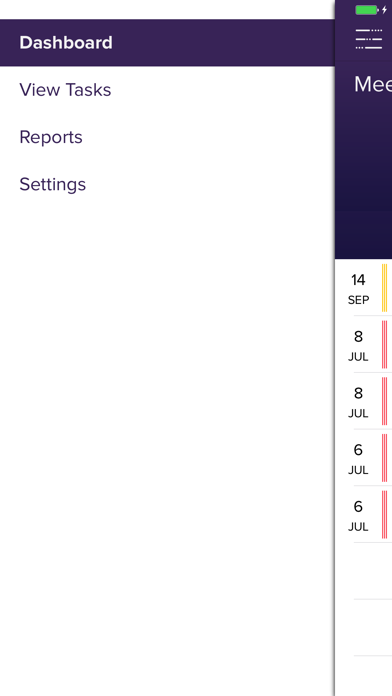Click red priority stripe on last 6 JUL
392x696 pixels.
384,515
